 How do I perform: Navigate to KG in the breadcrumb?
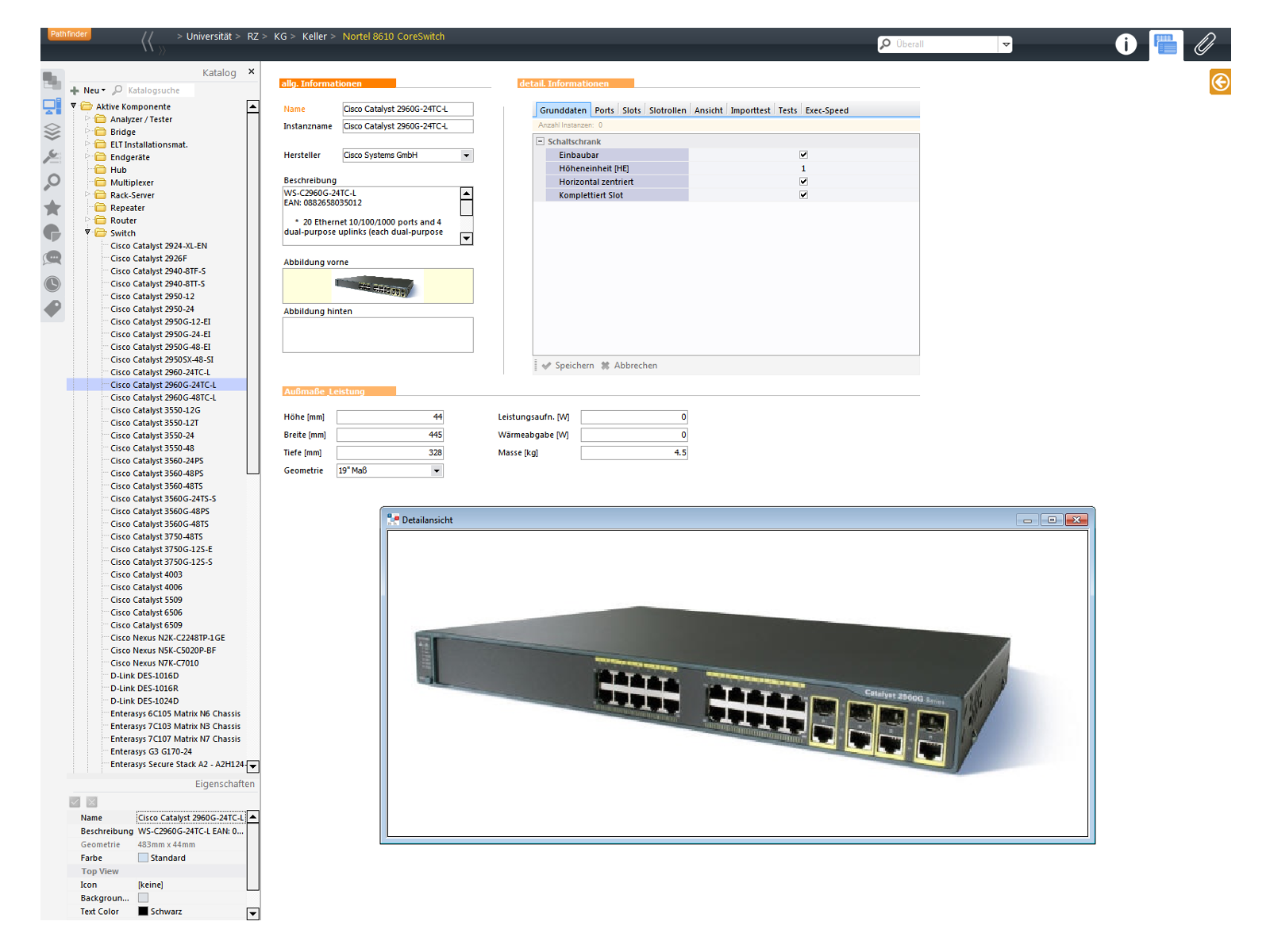point(280,36)
